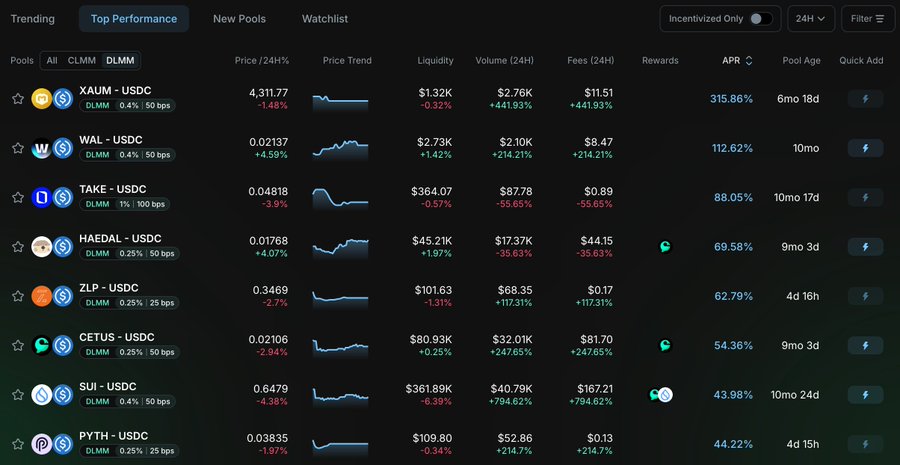Star the ZLP - USDC pool
Image resolution: width=900 pixels, height=465 pixels.
18,296
